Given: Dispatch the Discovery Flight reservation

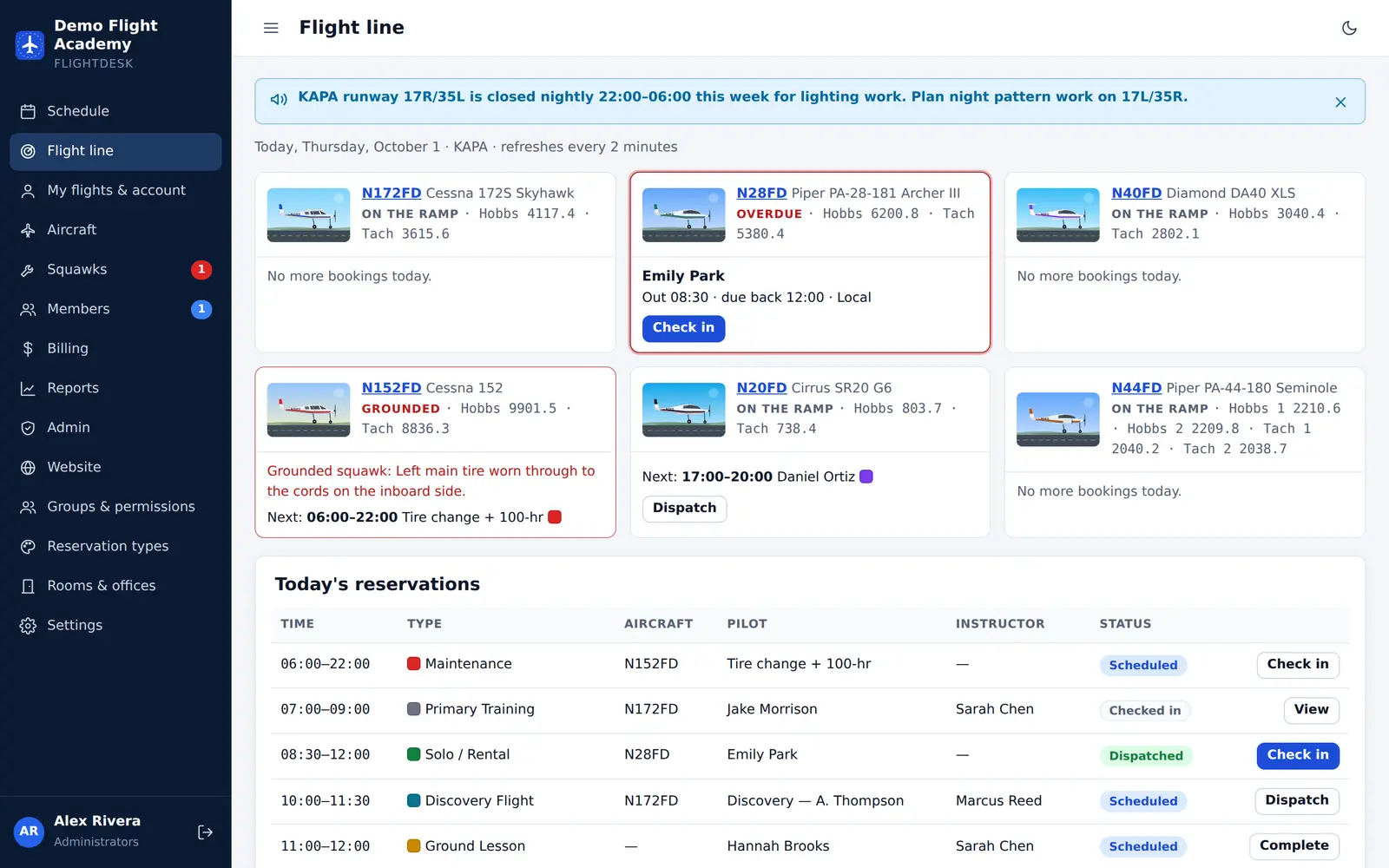Looking at the screenshot, I should point(1297,800).
